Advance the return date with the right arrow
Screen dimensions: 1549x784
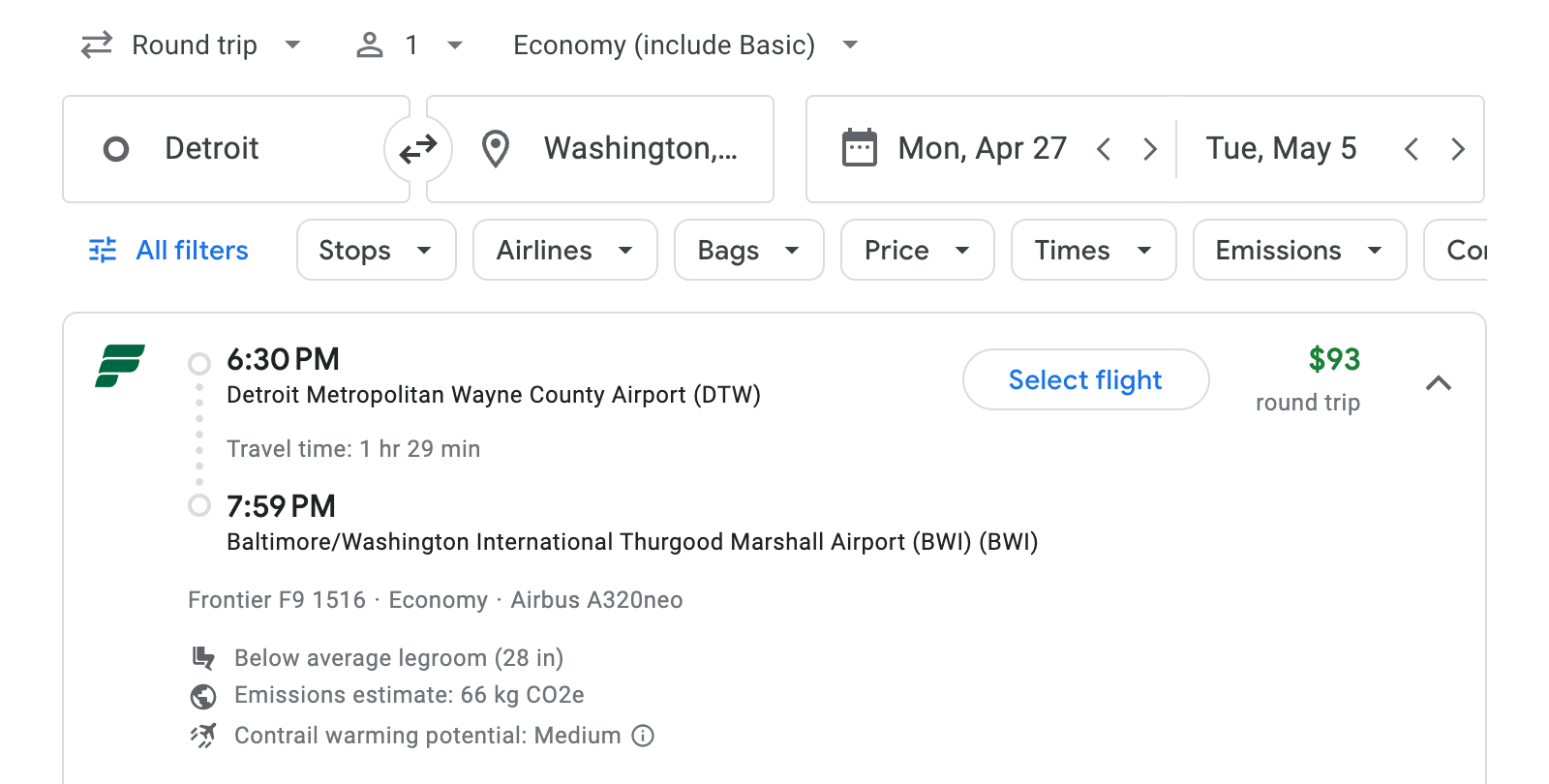(x=1458, y=148)
